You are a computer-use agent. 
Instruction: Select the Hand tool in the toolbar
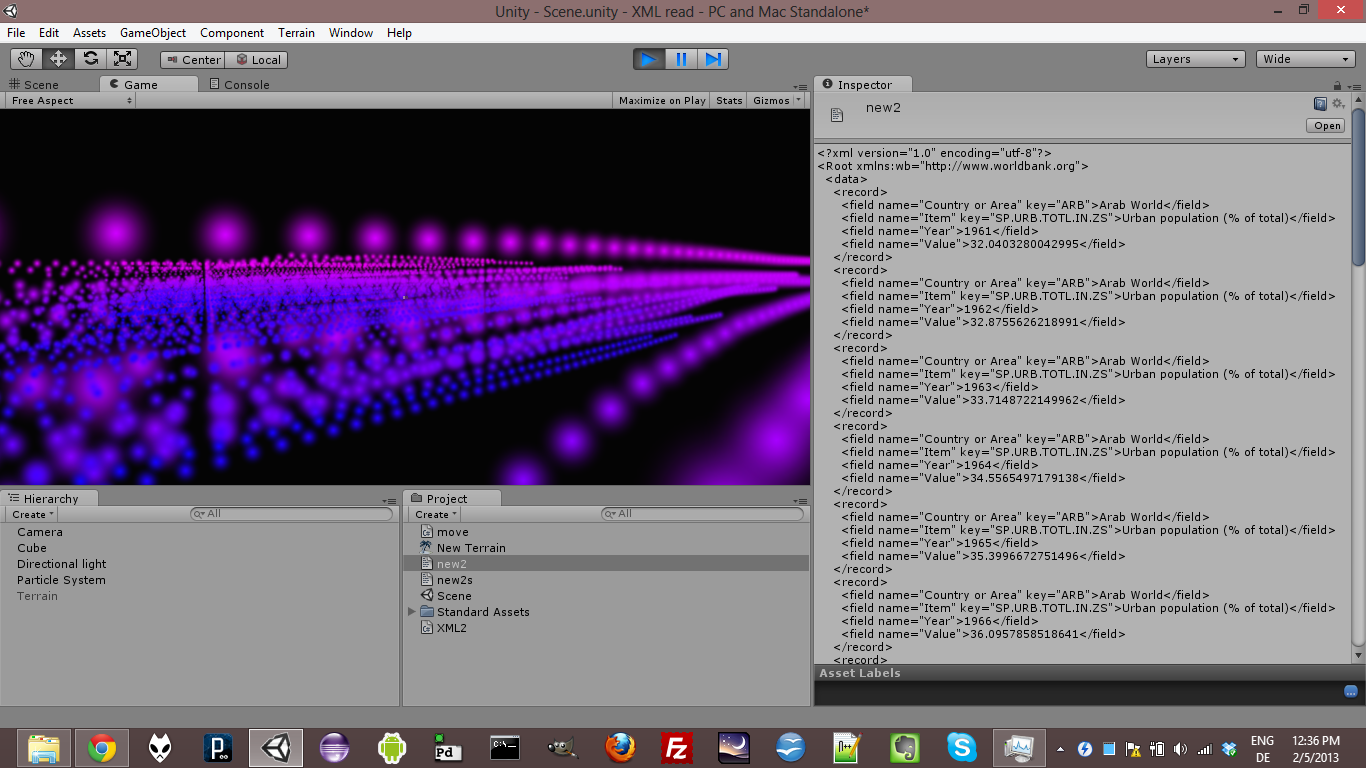[26, 58]
